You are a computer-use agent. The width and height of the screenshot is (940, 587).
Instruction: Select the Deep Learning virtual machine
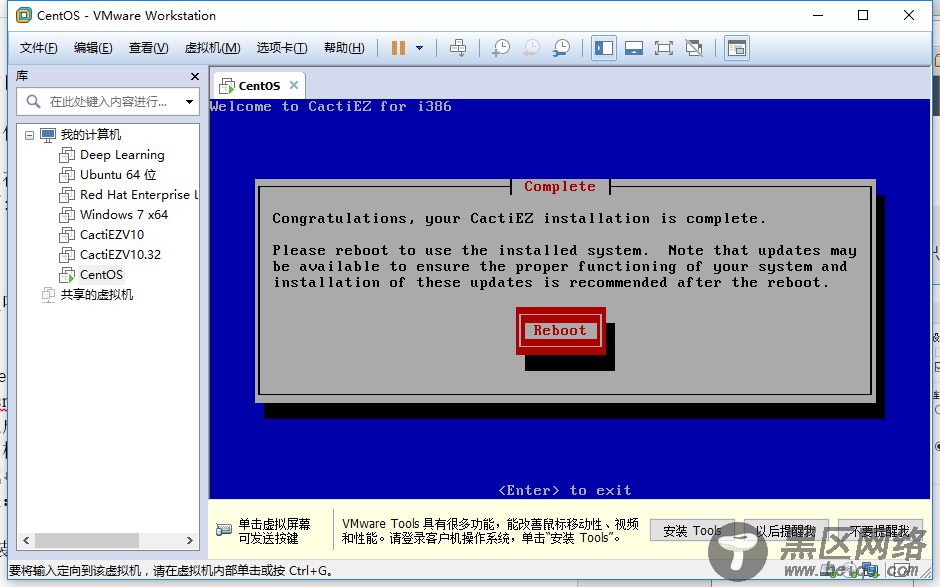(x=122, y=155)
